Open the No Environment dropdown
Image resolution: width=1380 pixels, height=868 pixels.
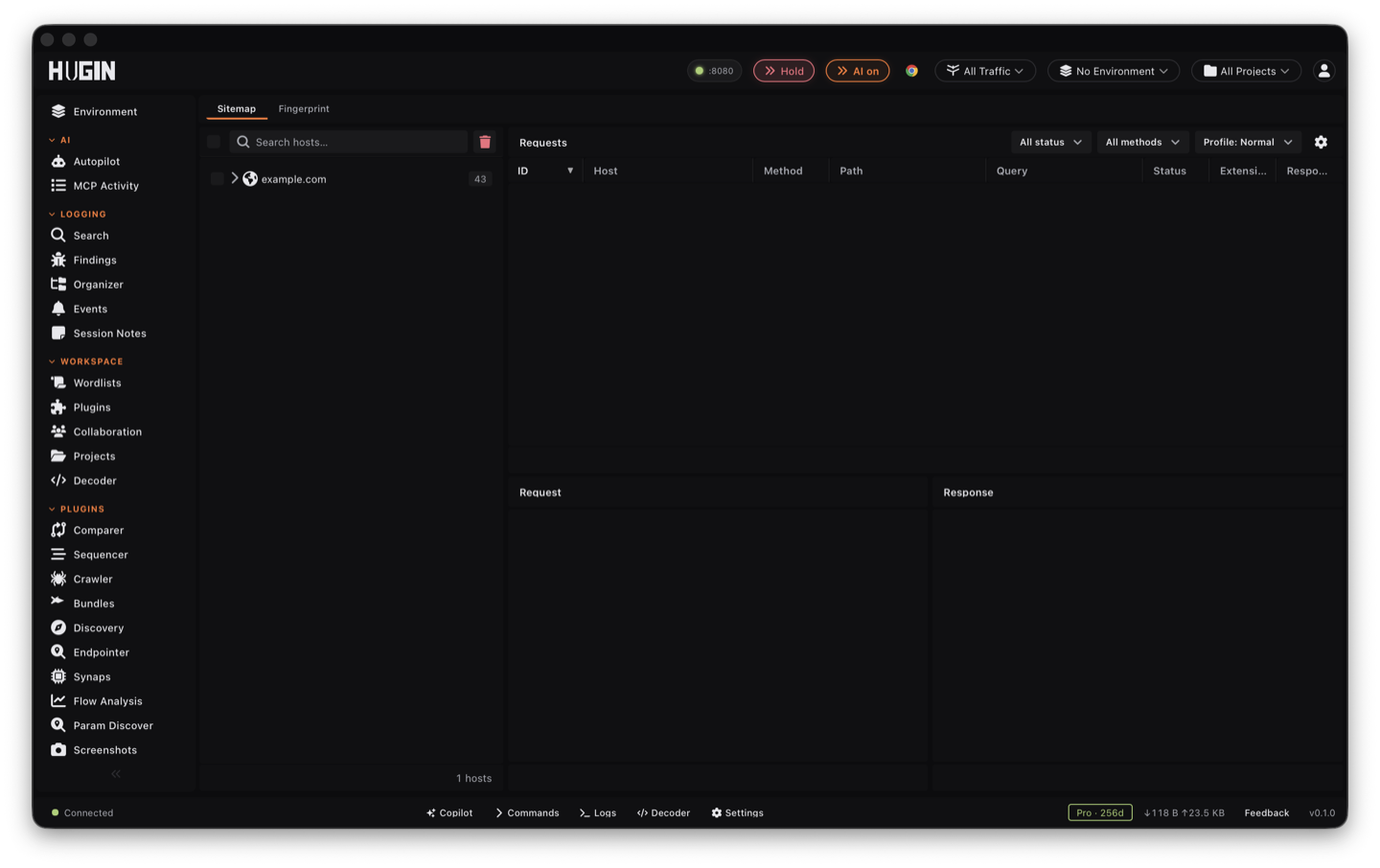pos(1114,71)
